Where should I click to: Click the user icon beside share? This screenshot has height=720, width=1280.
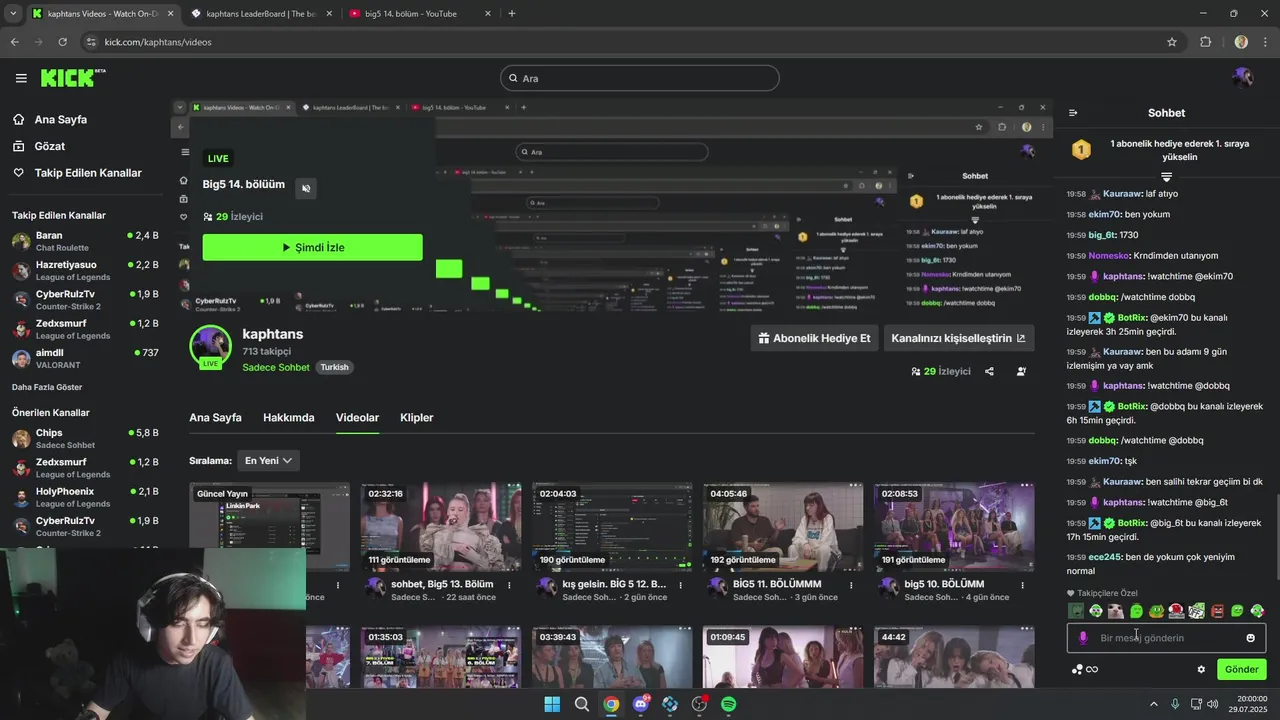point(1021,371)
